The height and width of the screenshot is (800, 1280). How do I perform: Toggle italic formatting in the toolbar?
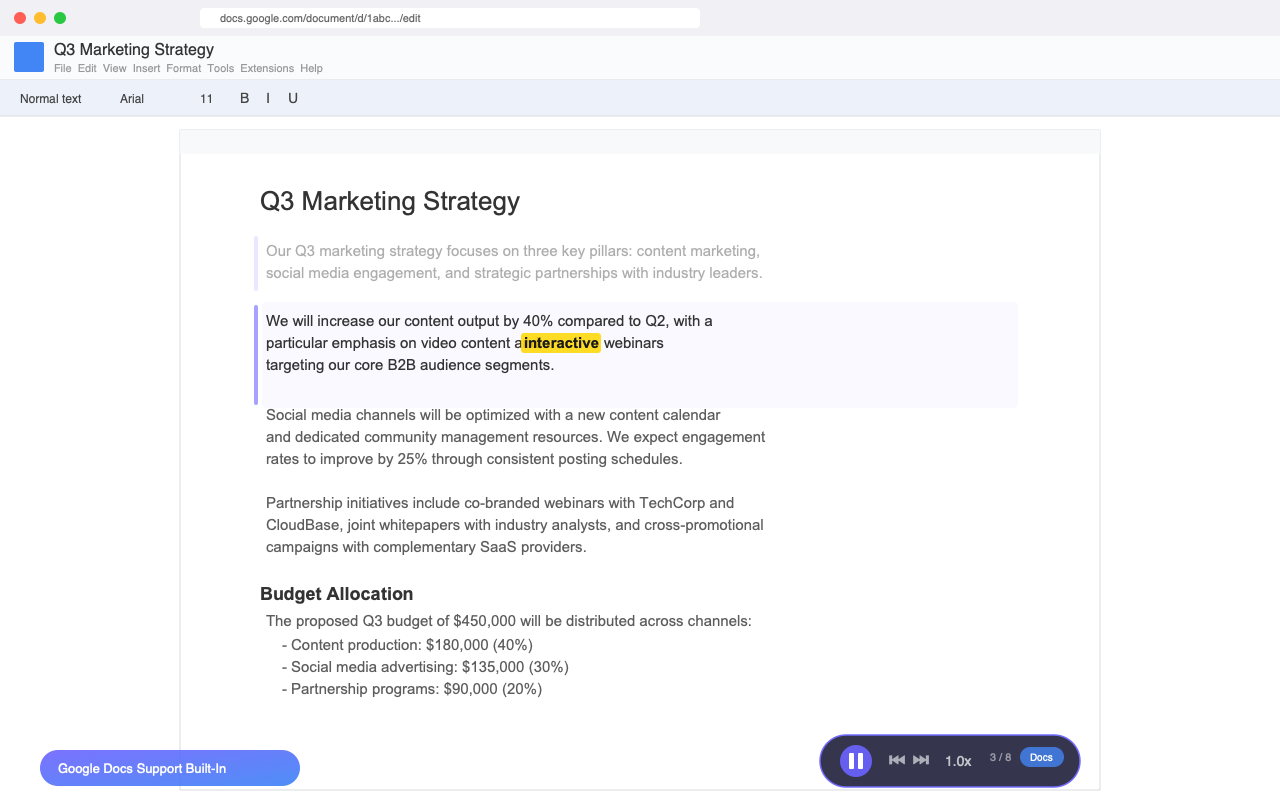pyautogui.click(x=268, y=98)
